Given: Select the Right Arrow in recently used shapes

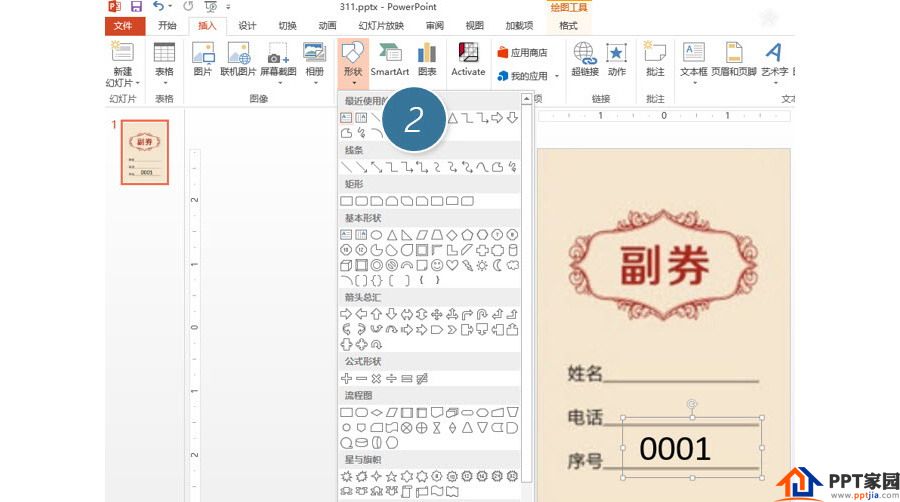Looking at the screenshot, I should coord(497,118).
